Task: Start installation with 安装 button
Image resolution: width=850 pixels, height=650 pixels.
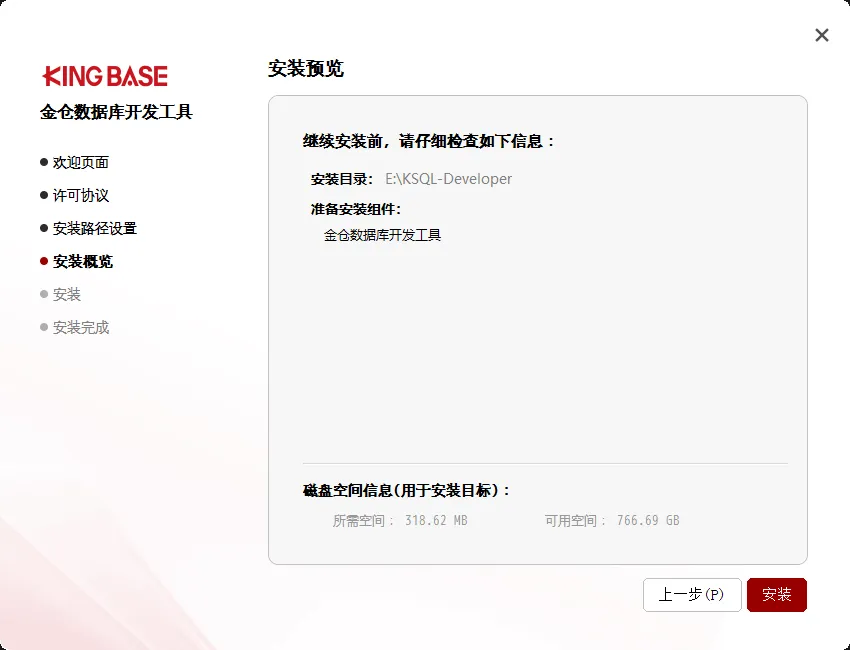Action: point(777,595)
